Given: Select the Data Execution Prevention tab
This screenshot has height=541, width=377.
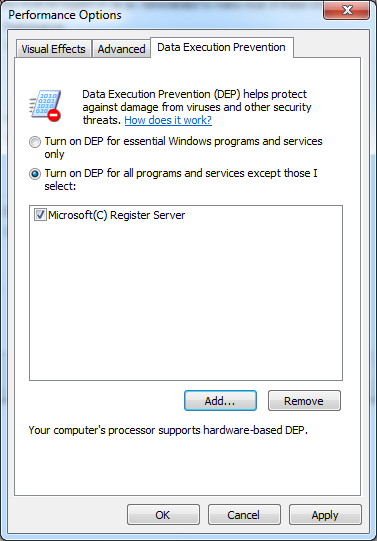Looking at the screenshot, I should (222, 47).
